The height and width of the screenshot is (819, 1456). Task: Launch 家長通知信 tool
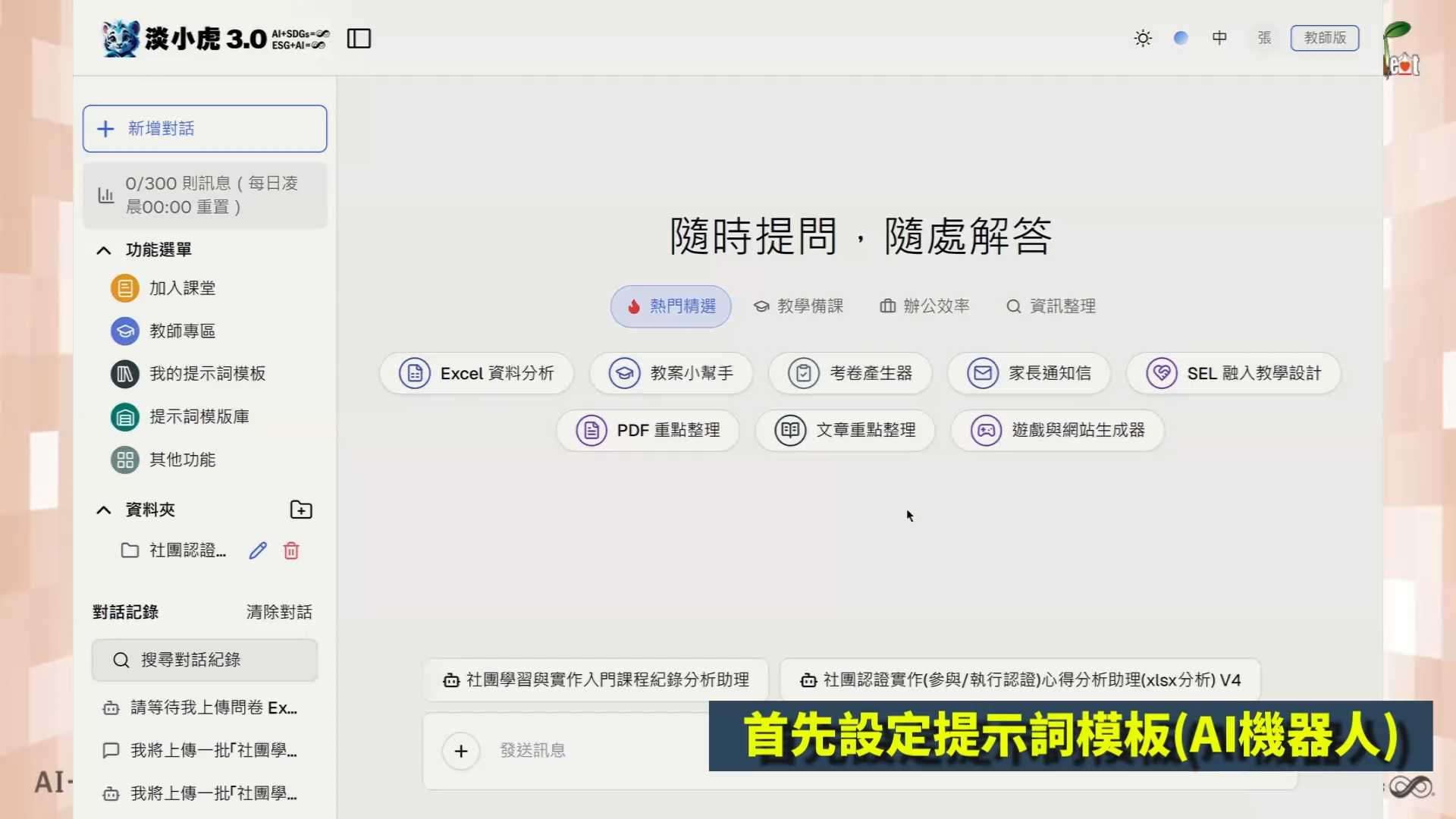pos(1029,374)
